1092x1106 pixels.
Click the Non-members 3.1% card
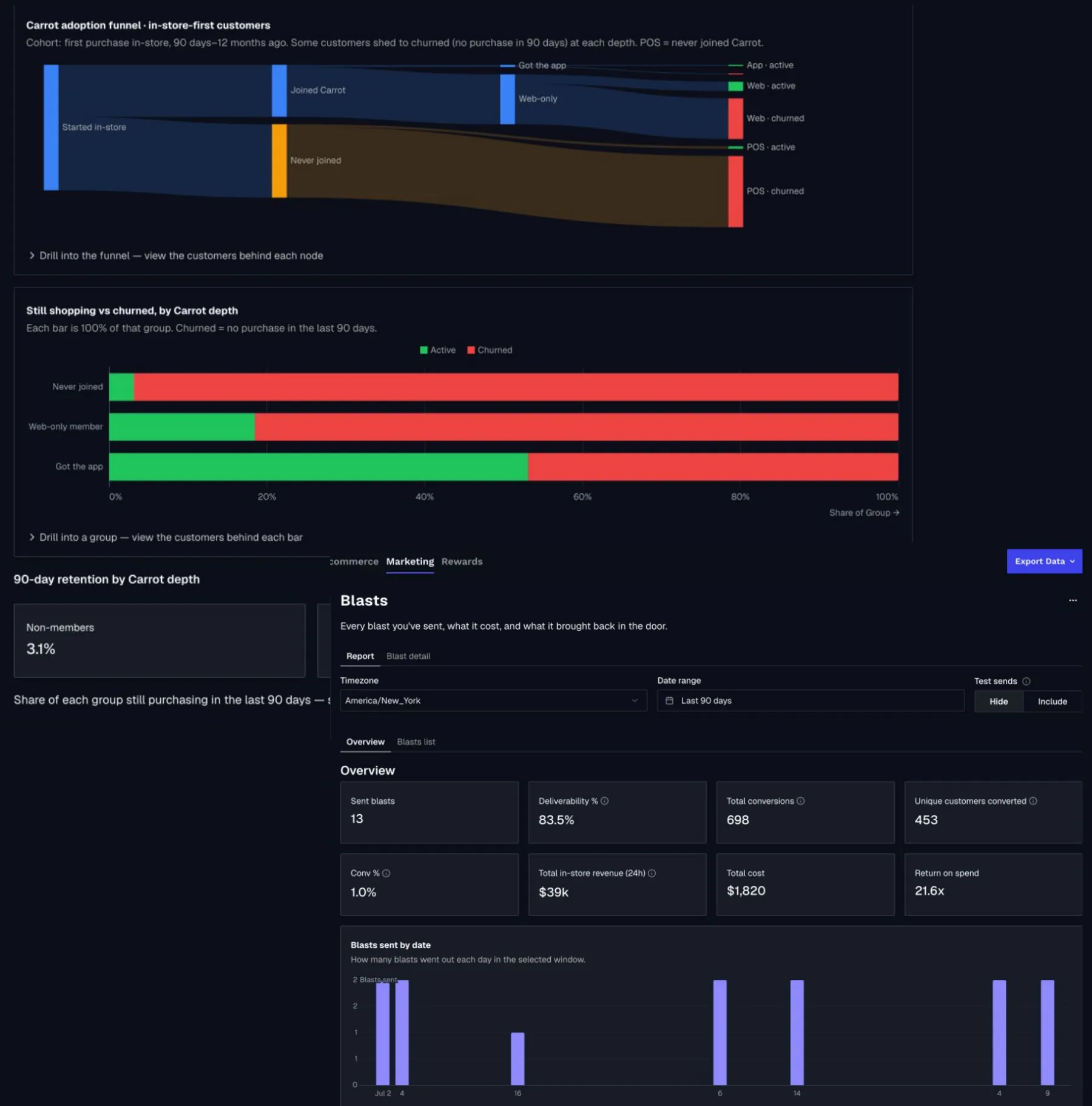[159, 640]
